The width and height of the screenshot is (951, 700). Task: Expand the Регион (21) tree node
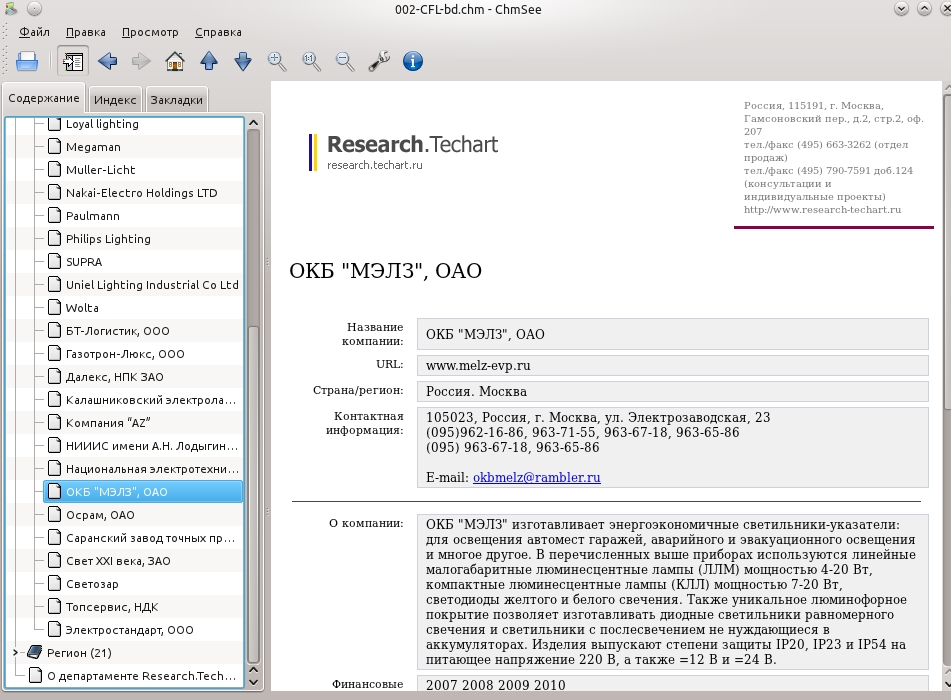click(x=15, y=653)
